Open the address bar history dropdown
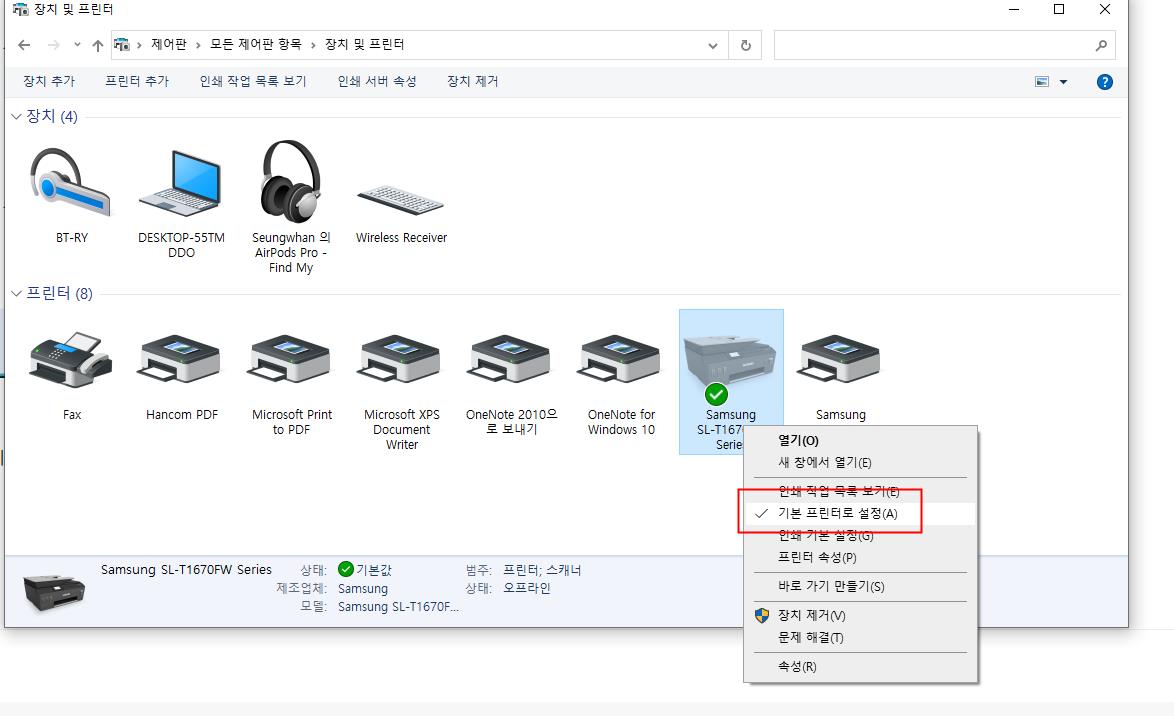 [x=713, y=45]
